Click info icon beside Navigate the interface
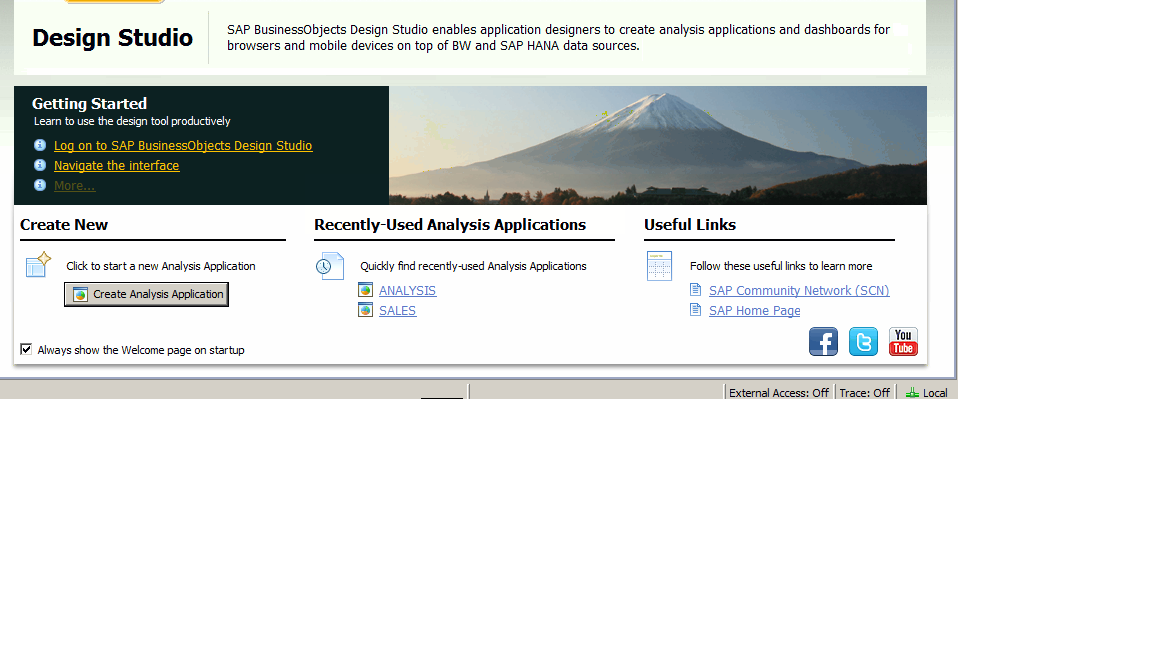1152x648 pixels. click(x=40, y=165)
